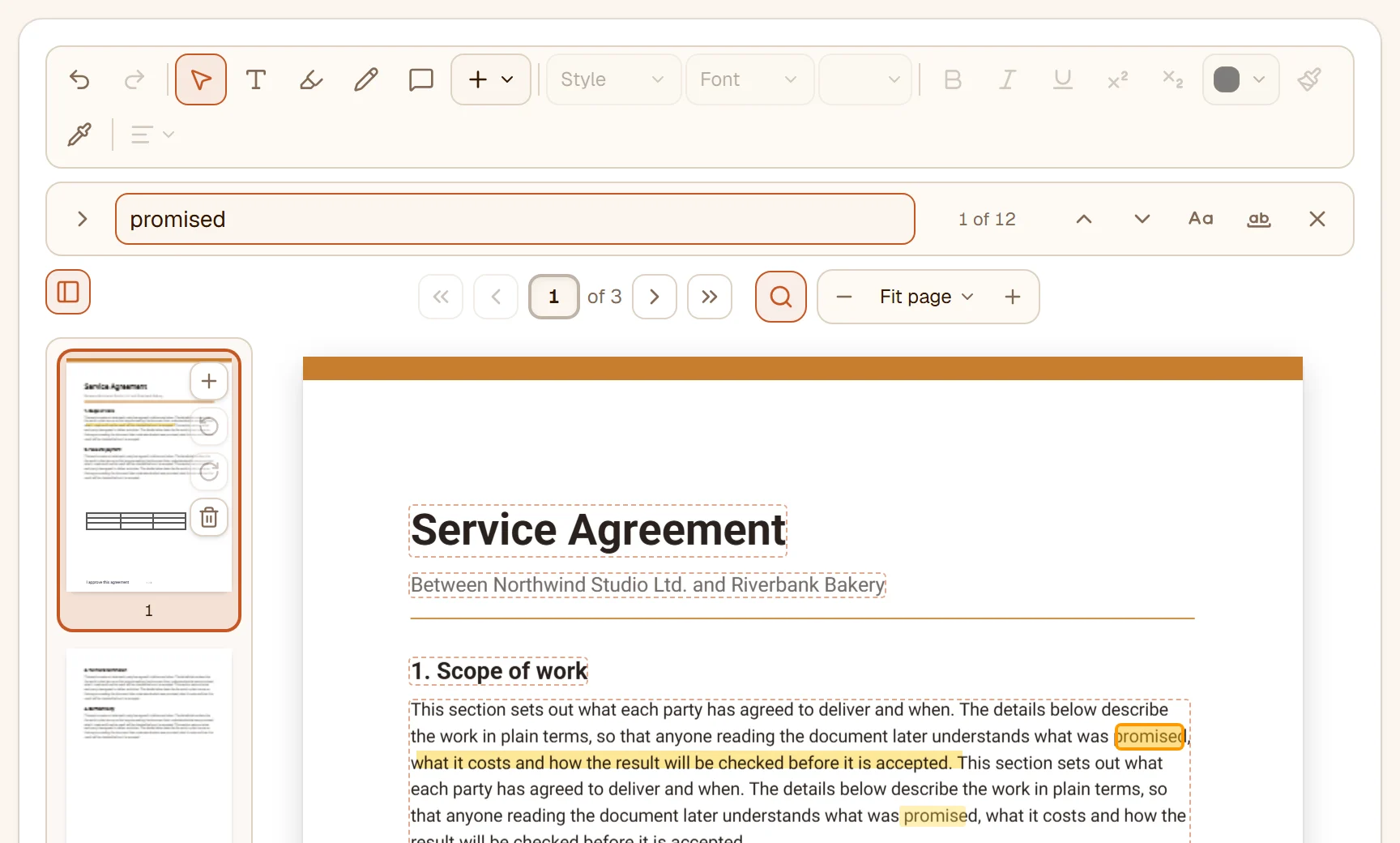Select the Highlighter tool
The width and height of the screenshot is (1400, 843).
tap(311, 79)
